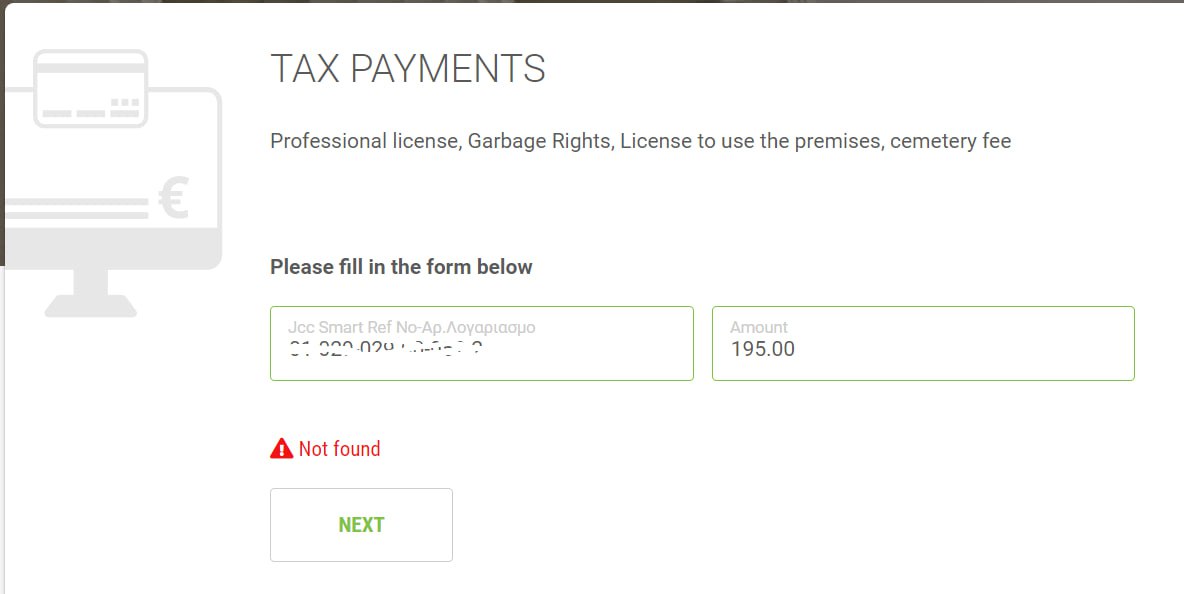Click the red warning triangle icon

281,449
